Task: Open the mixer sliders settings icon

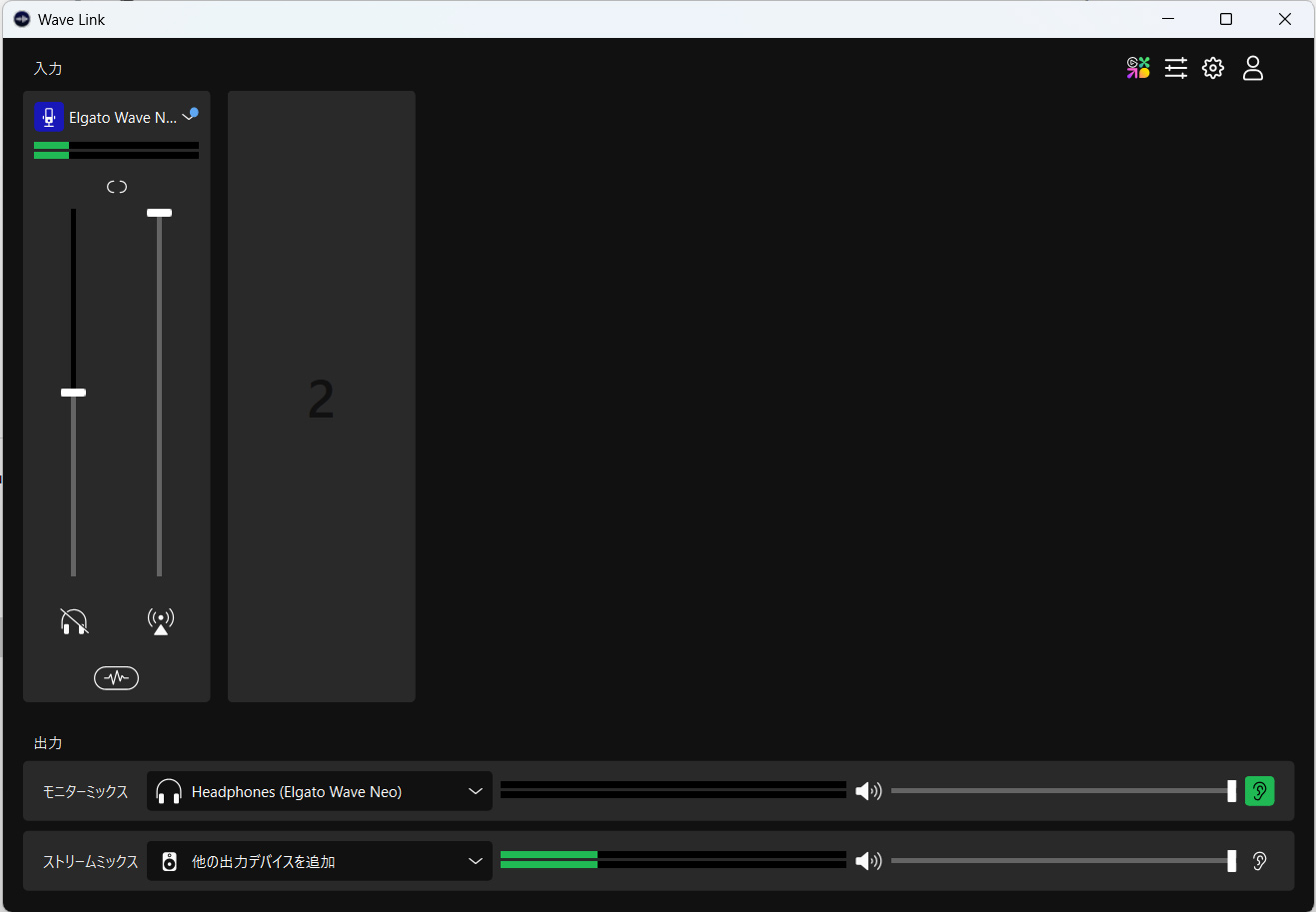Action: [1176, 68]
